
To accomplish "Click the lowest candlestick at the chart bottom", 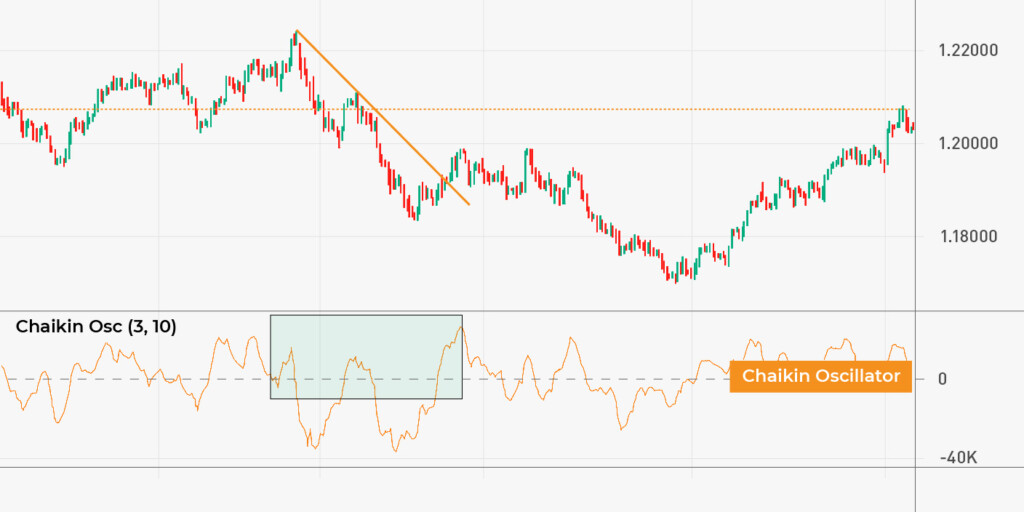I will coord(677,274).
